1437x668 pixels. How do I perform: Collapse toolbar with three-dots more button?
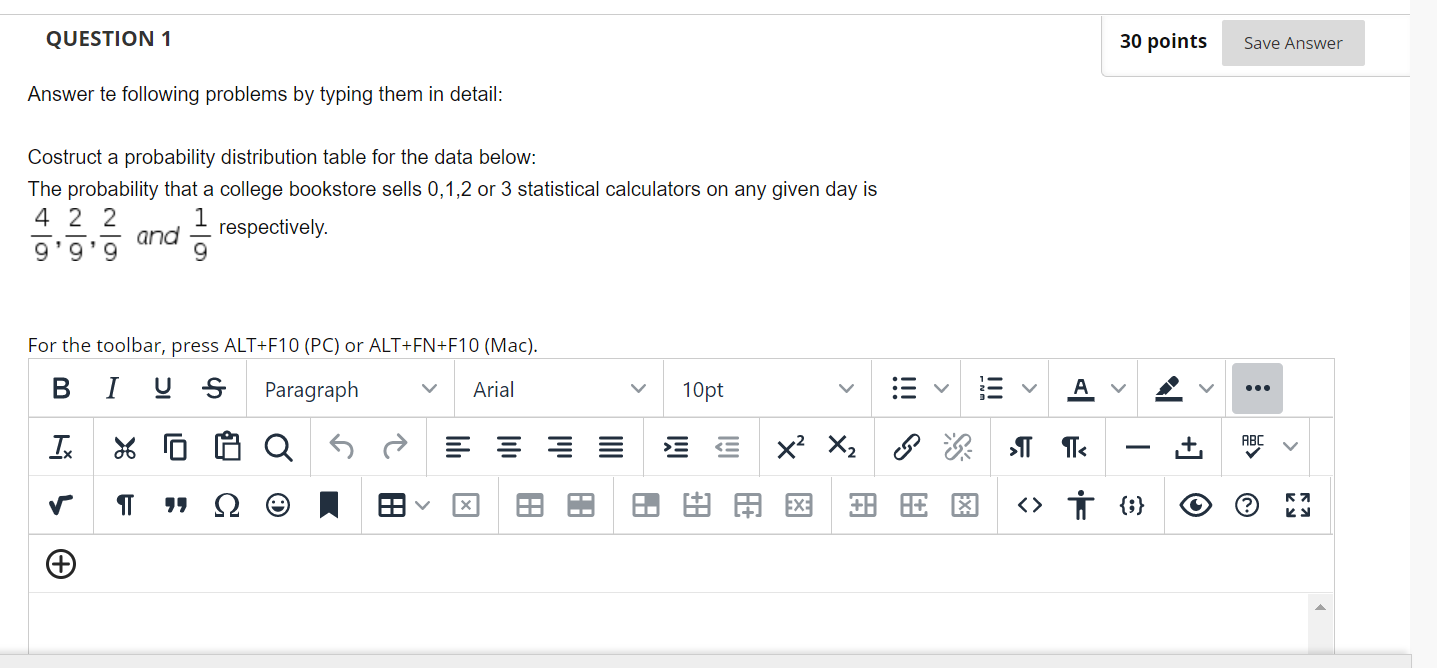pos(1257,389)
